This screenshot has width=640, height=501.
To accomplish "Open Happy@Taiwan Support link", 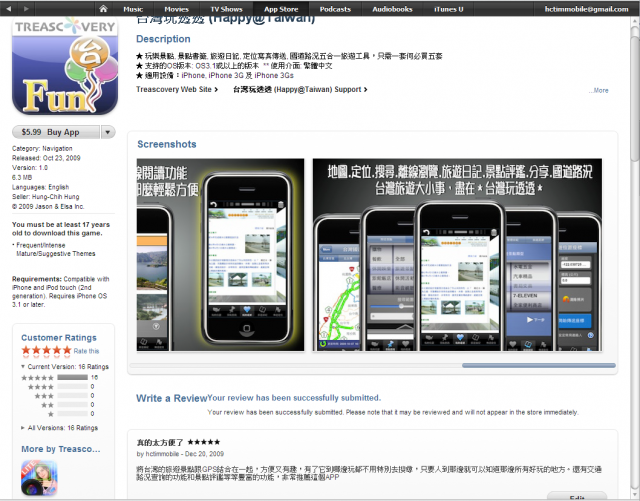I will pyautogui.click(x=300, y=89).
